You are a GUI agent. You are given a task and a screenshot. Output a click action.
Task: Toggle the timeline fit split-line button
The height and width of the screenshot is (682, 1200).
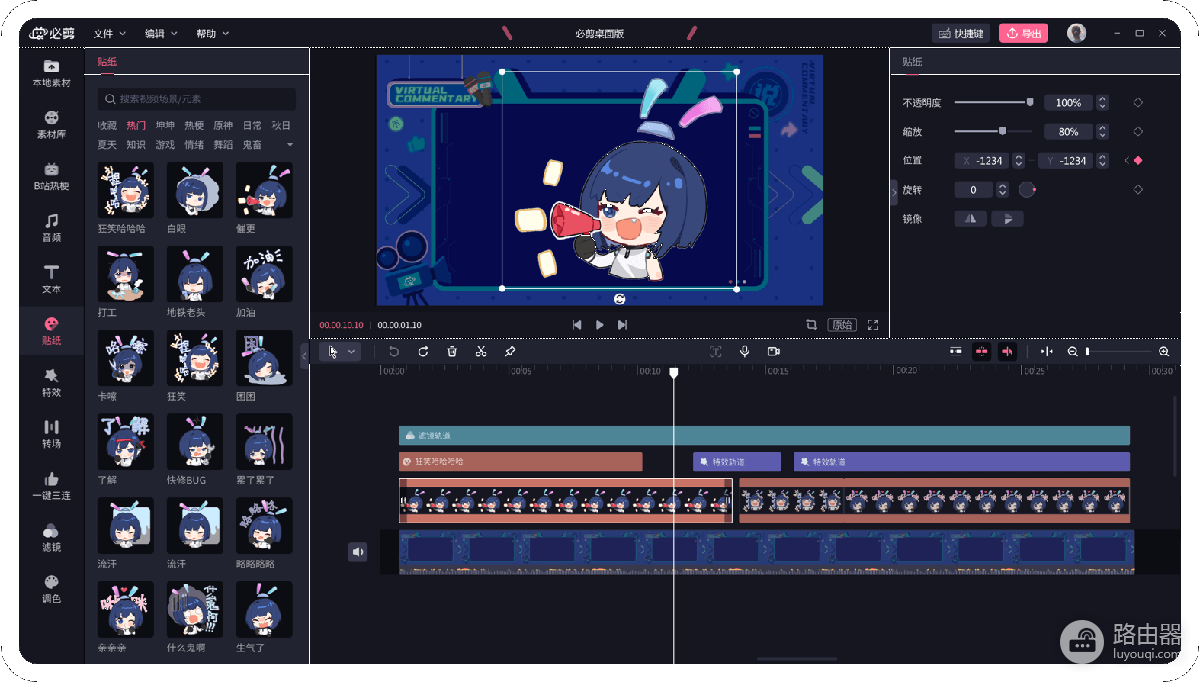[x=1046, y=352]
